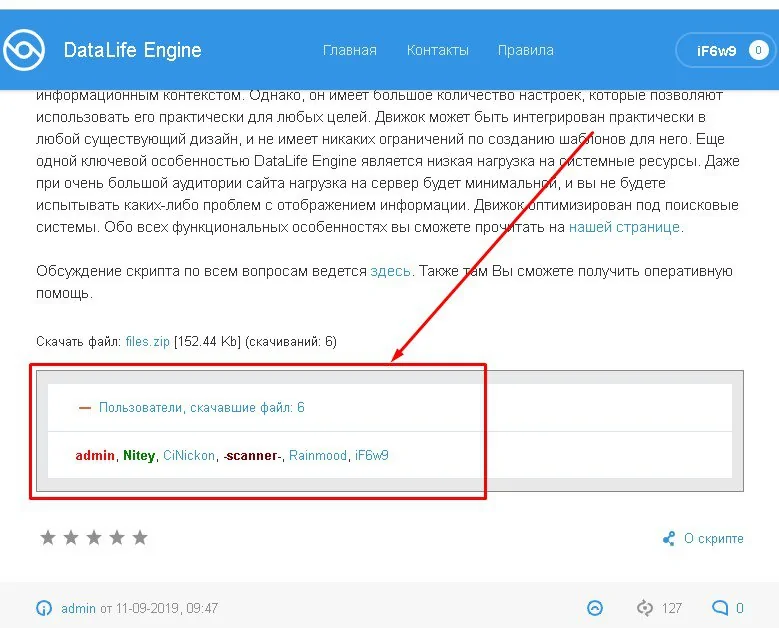Click the share icon beside О скрипте
The width and height of the screenshot is (779, 628).
tap(669, 539)
